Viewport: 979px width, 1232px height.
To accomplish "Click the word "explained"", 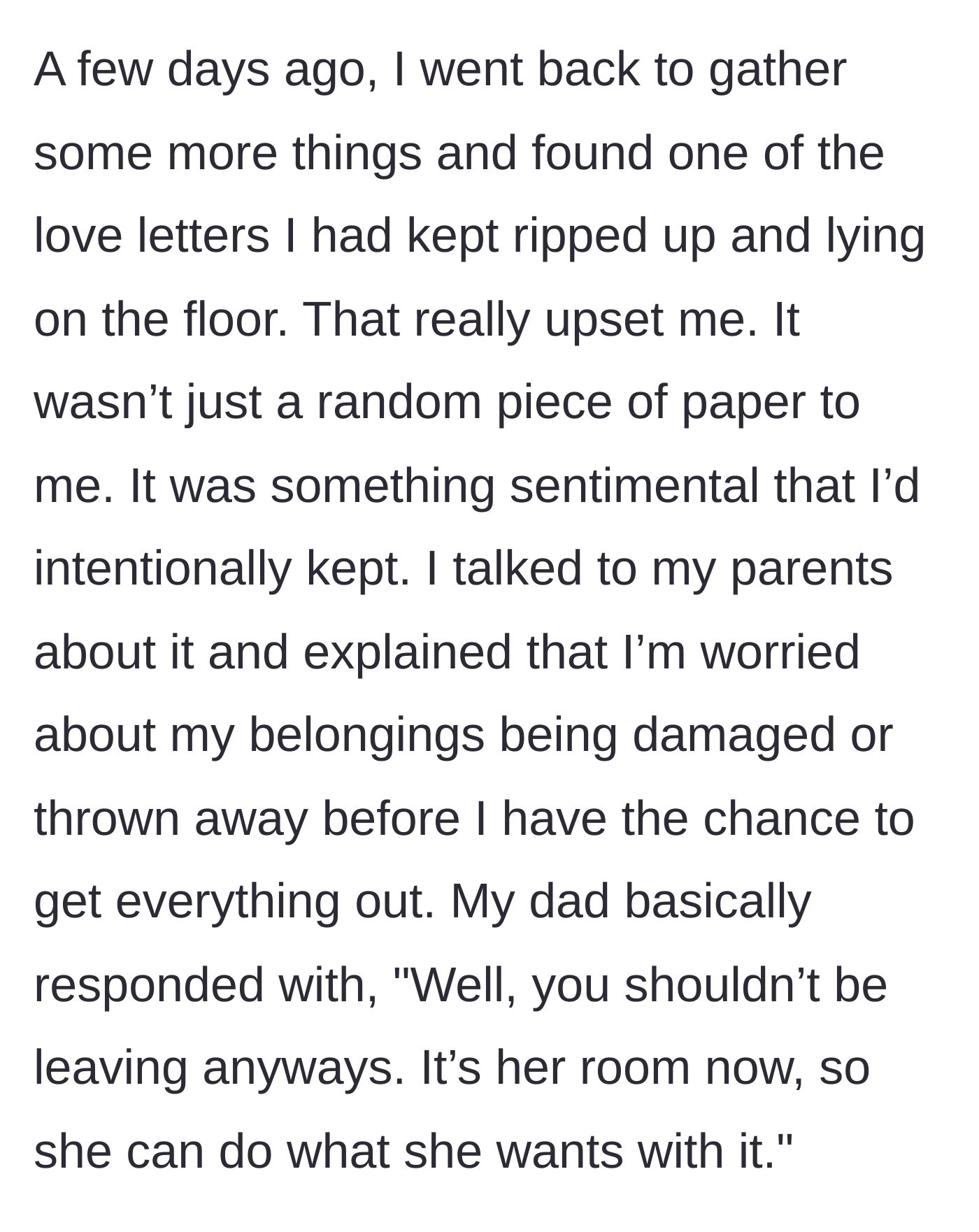I will [x=407, y=653].
